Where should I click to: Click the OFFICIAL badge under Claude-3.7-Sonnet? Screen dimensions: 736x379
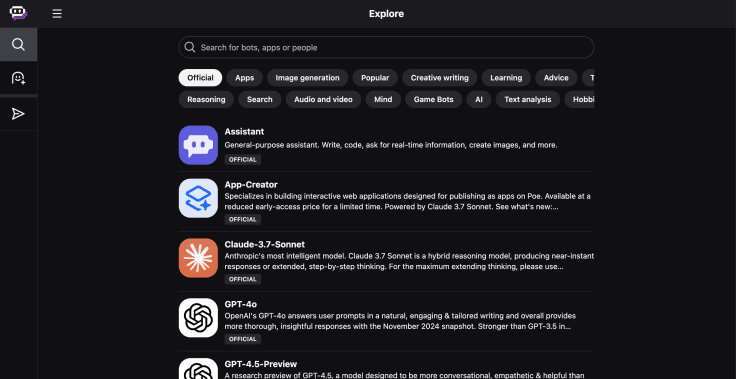coord(243,279)
